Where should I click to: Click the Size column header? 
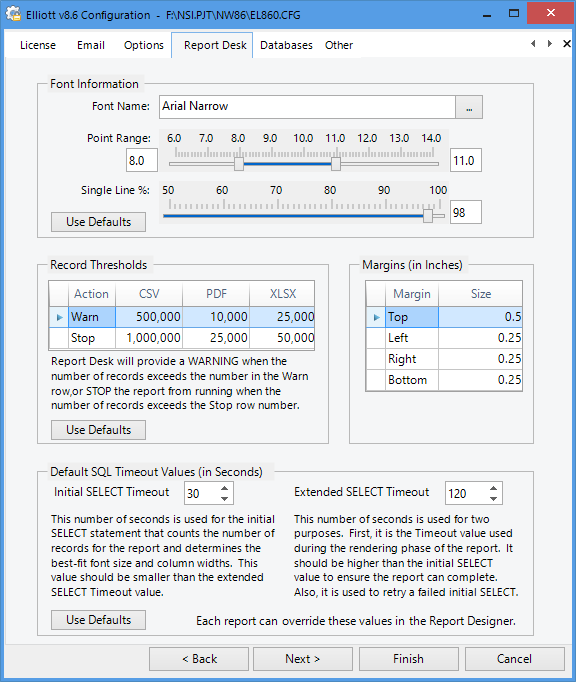(480, 294)
